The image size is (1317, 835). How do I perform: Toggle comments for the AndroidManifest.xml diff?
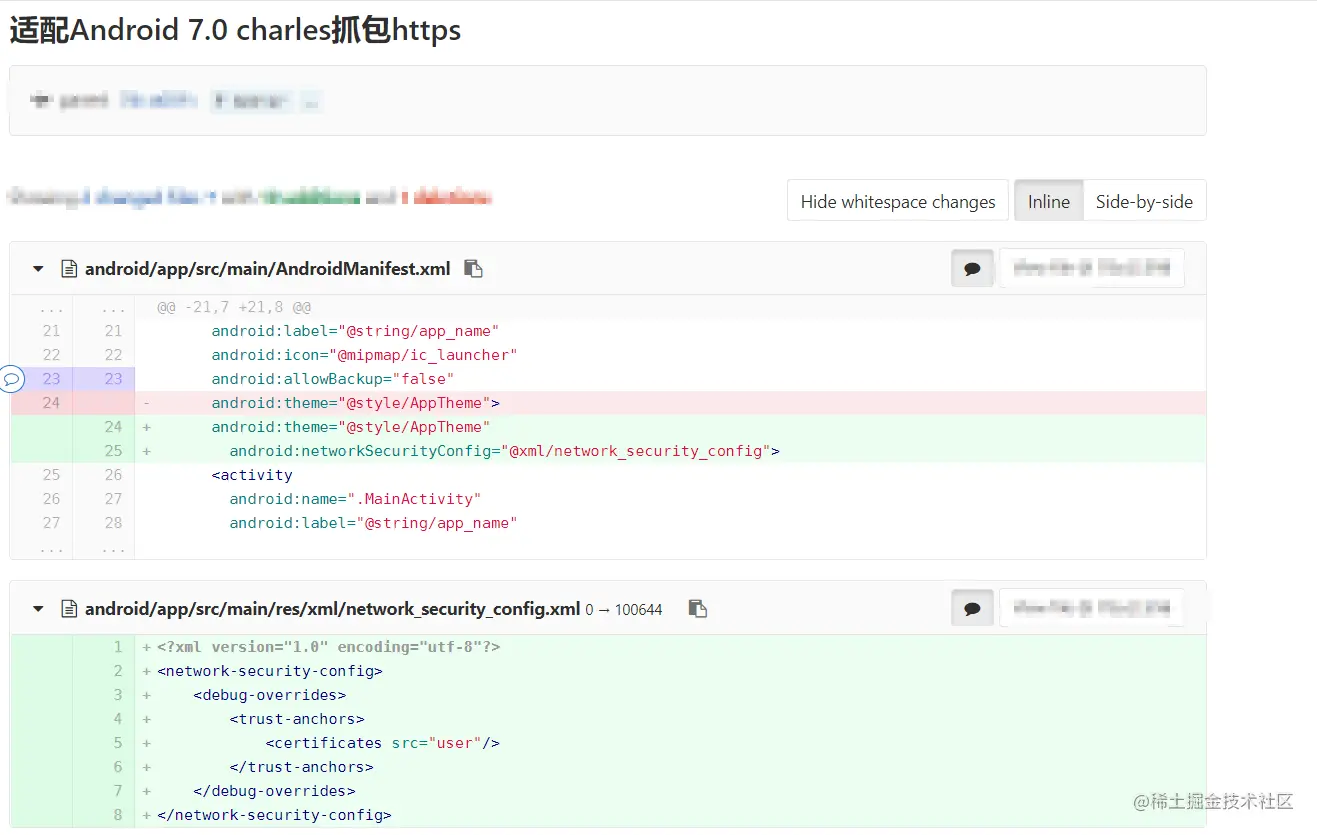tap(972, 269)
